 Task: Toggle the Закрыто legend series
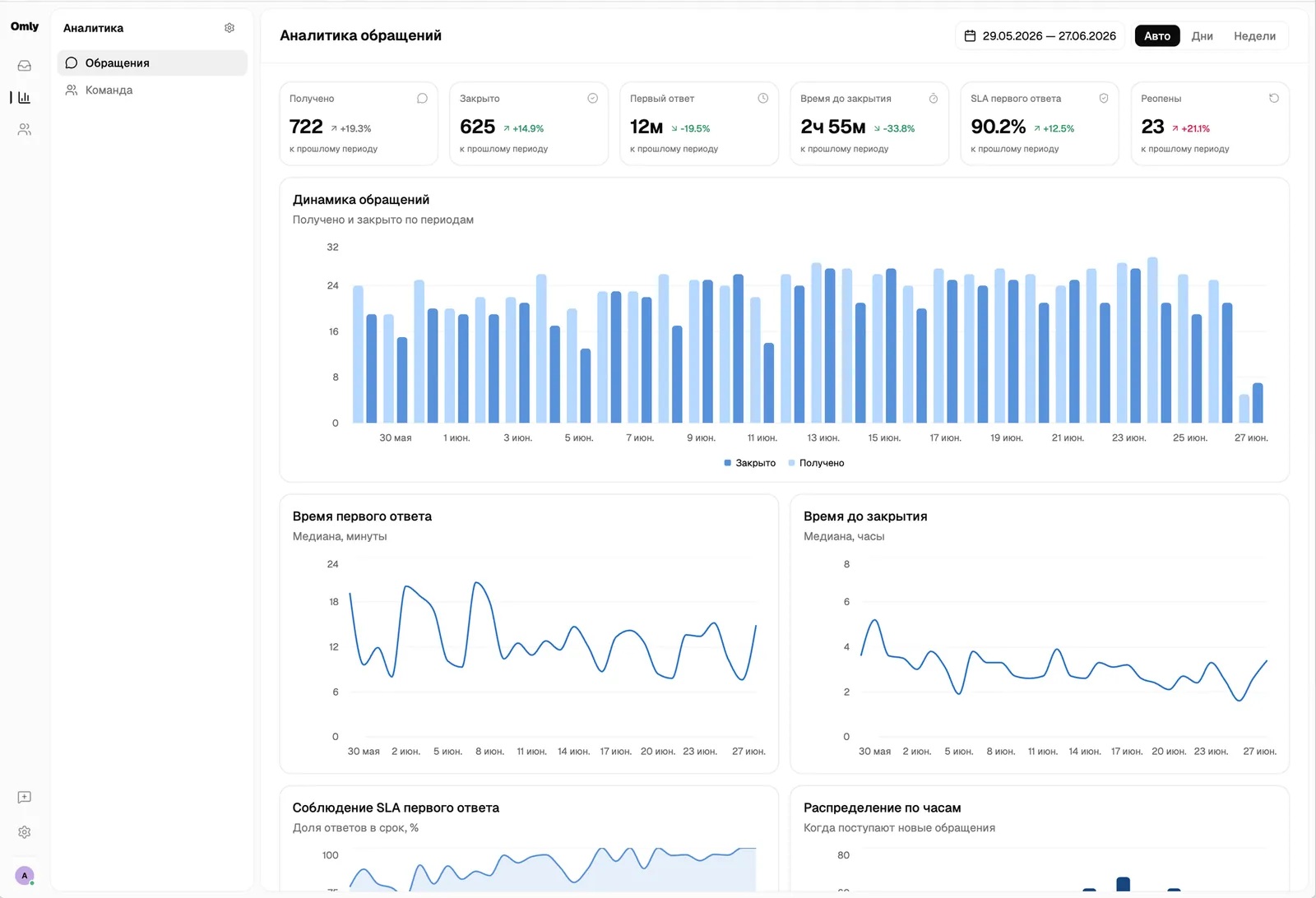tap(749, 463)
